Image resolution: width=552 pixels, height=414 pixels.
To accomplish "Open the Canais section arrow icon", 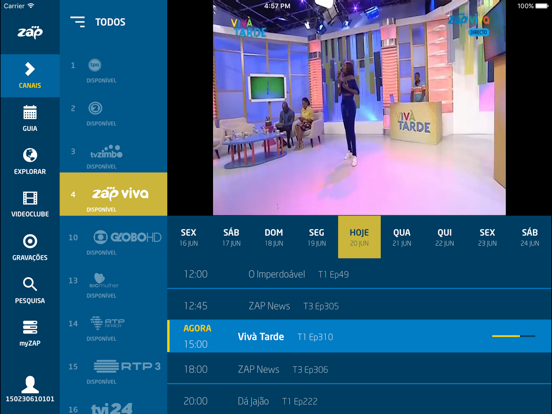I will click(x=30, y=69).
